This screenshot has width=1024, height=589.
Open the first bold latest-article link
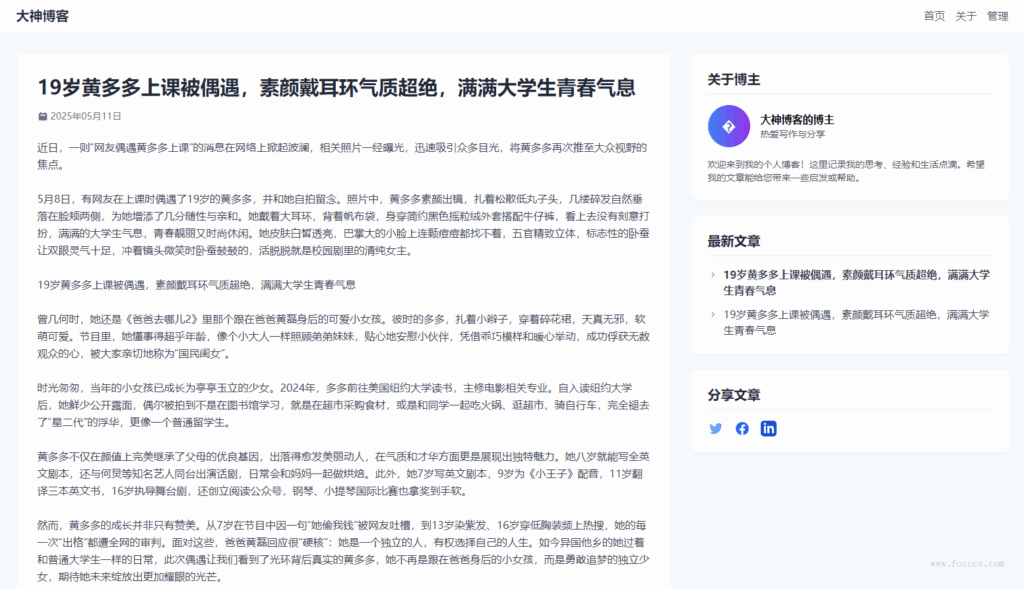click(x=856, y=282)
